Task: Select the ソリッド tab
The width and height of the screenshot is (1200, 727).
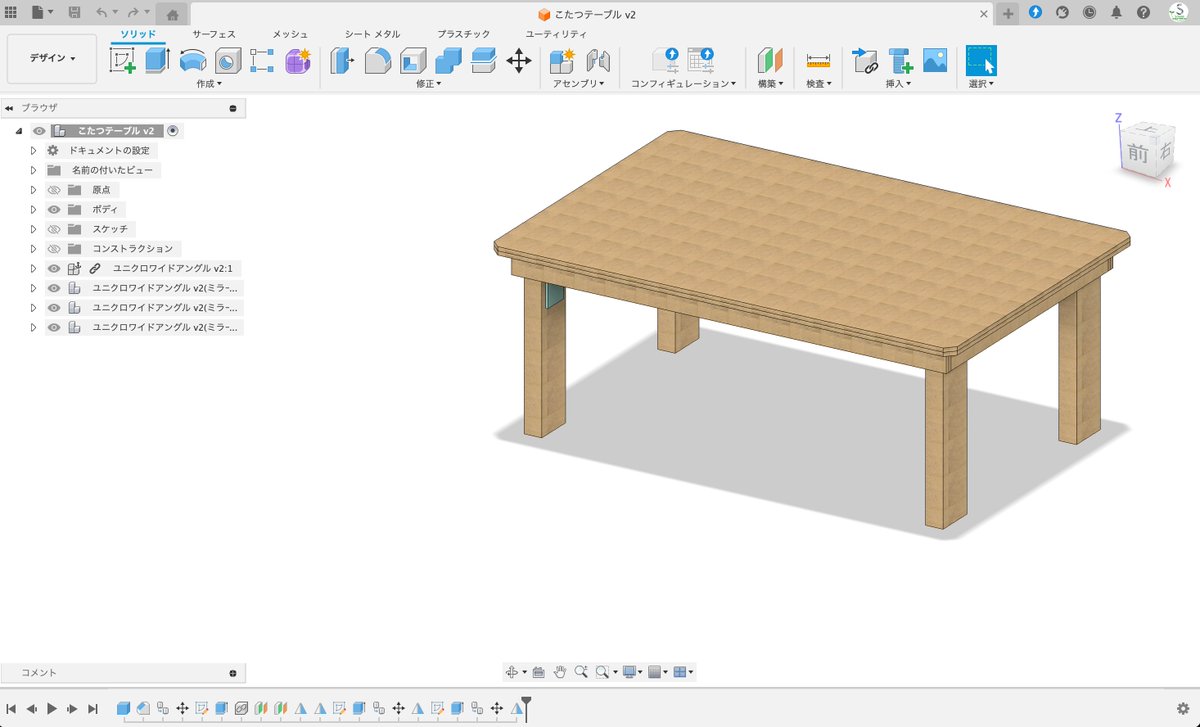Action: coord(138,34)
